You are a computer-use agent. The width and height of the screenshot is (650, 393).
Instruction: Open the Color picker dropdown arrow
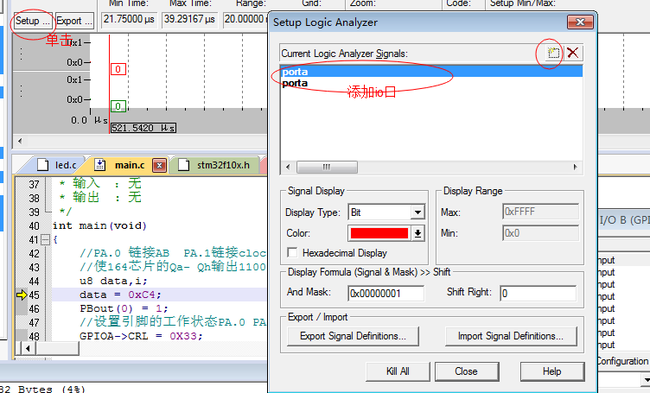[x=417, y=233]
